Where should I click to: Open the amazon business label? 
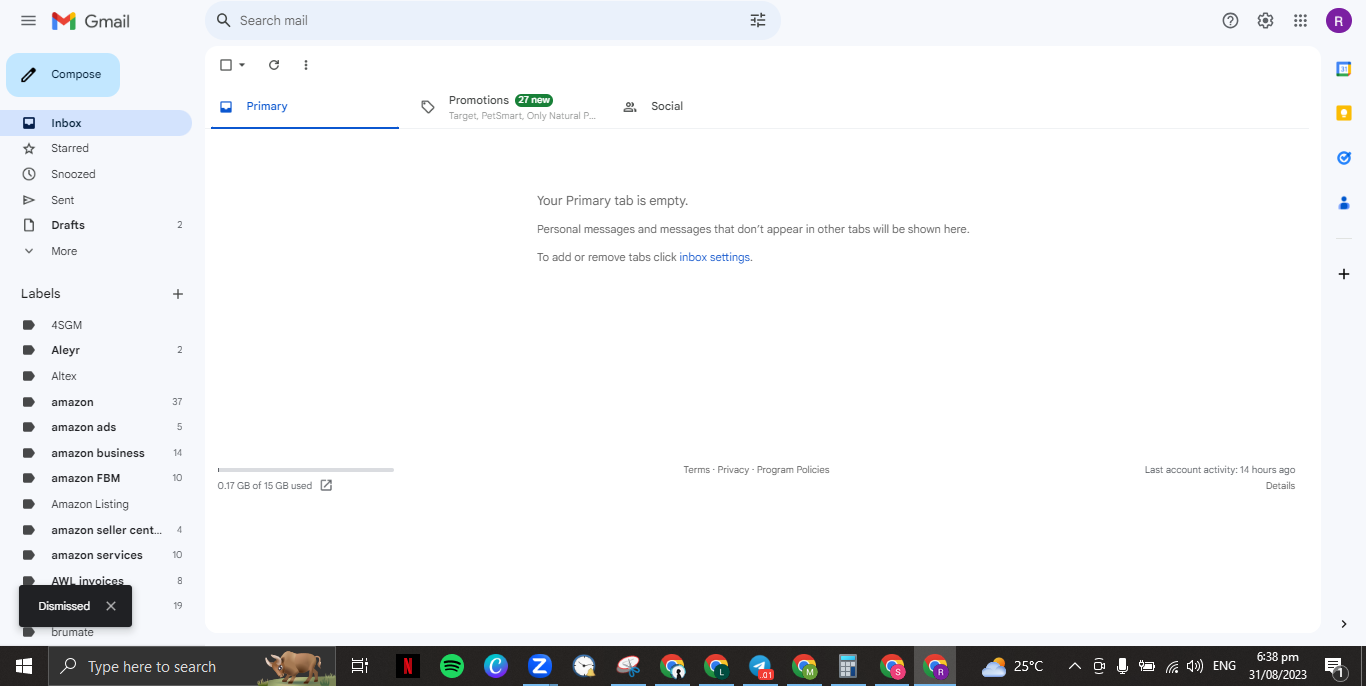(96, 453)
